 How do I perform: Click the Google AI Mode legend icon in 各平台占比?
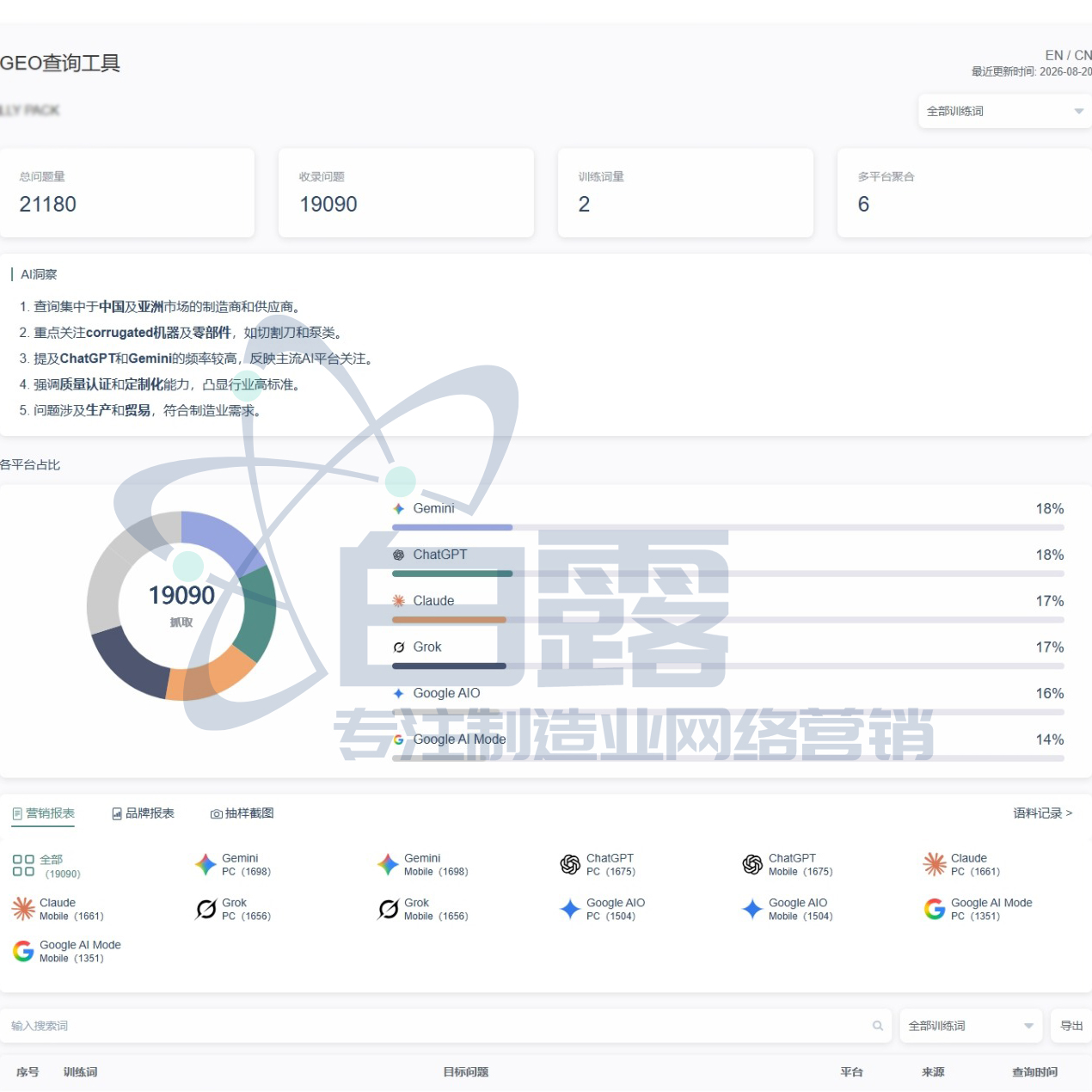(399, 739)
